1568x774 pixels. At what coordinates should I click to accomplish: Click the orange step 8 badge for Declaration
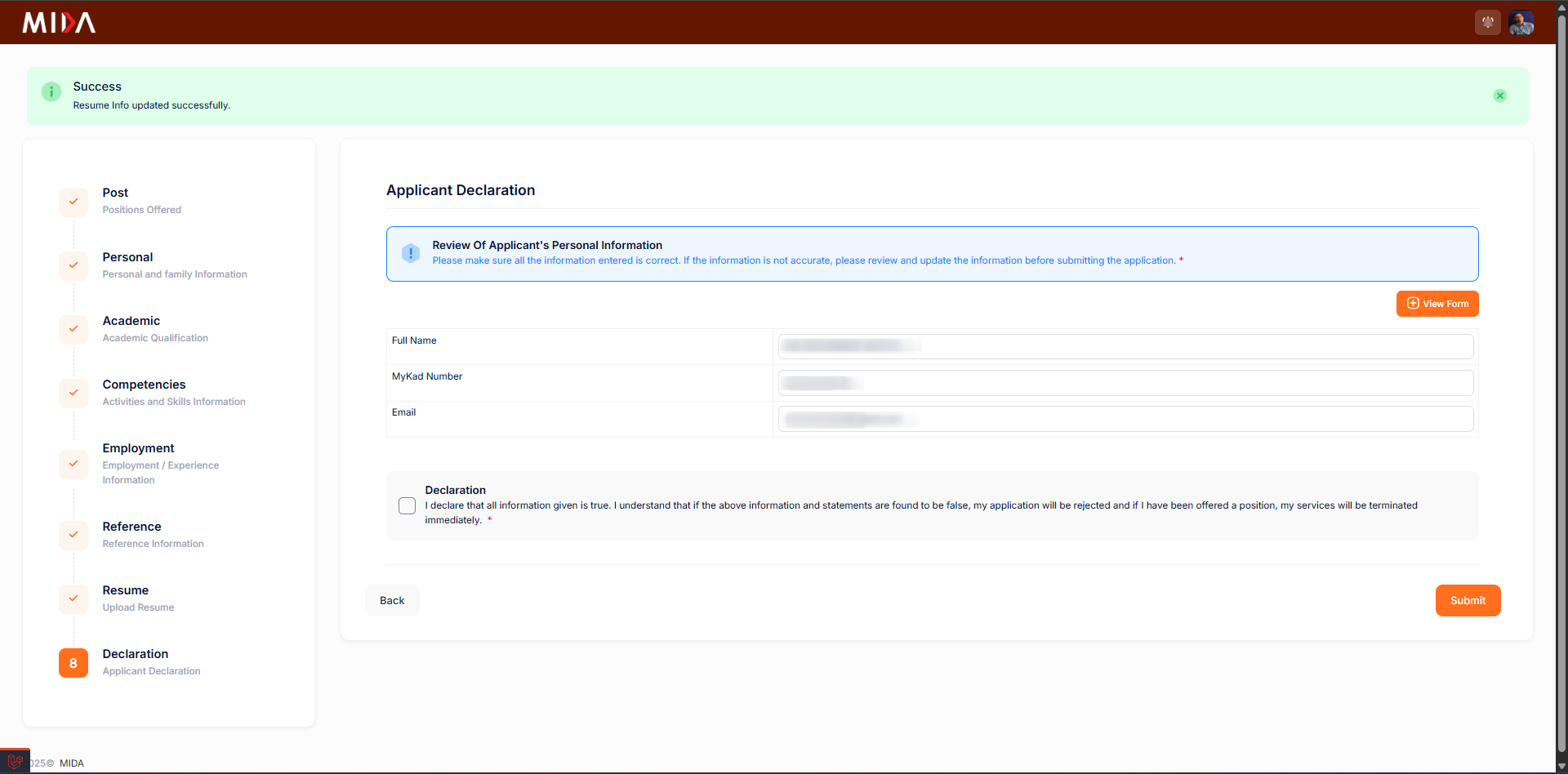[73, 663]
